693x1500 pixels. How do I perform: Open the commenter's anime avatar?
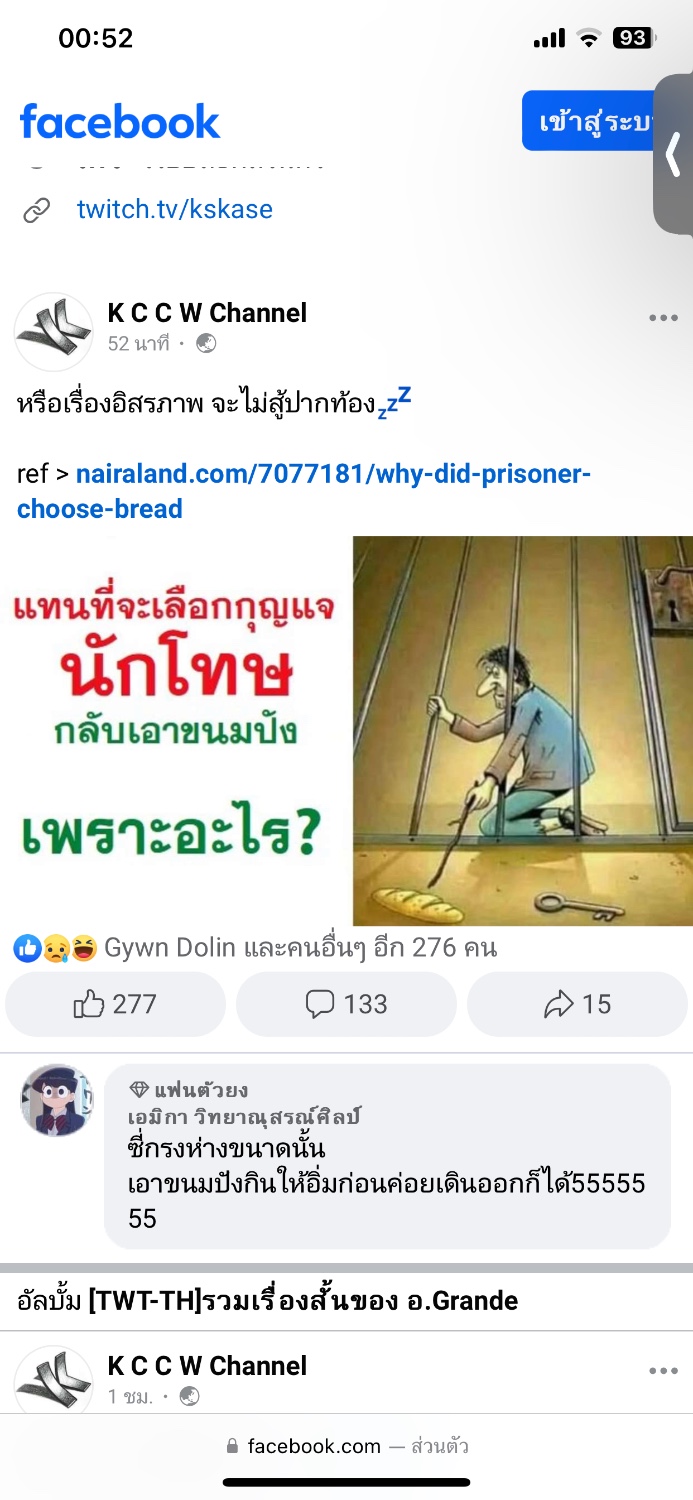click(x=57, y=1100)
